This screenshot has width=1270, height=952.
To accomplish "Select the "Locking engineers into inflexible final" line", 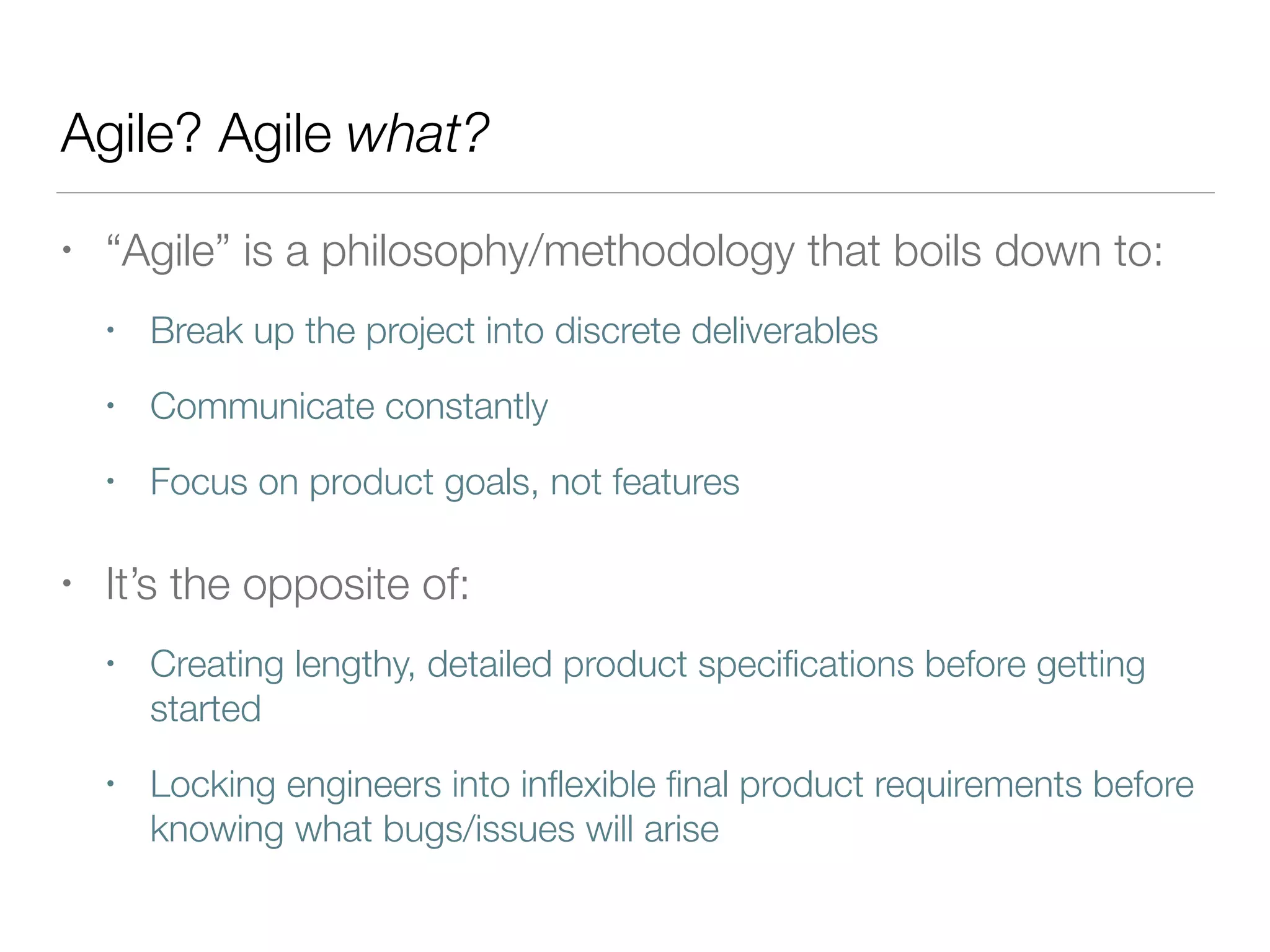I will [672, 785].
